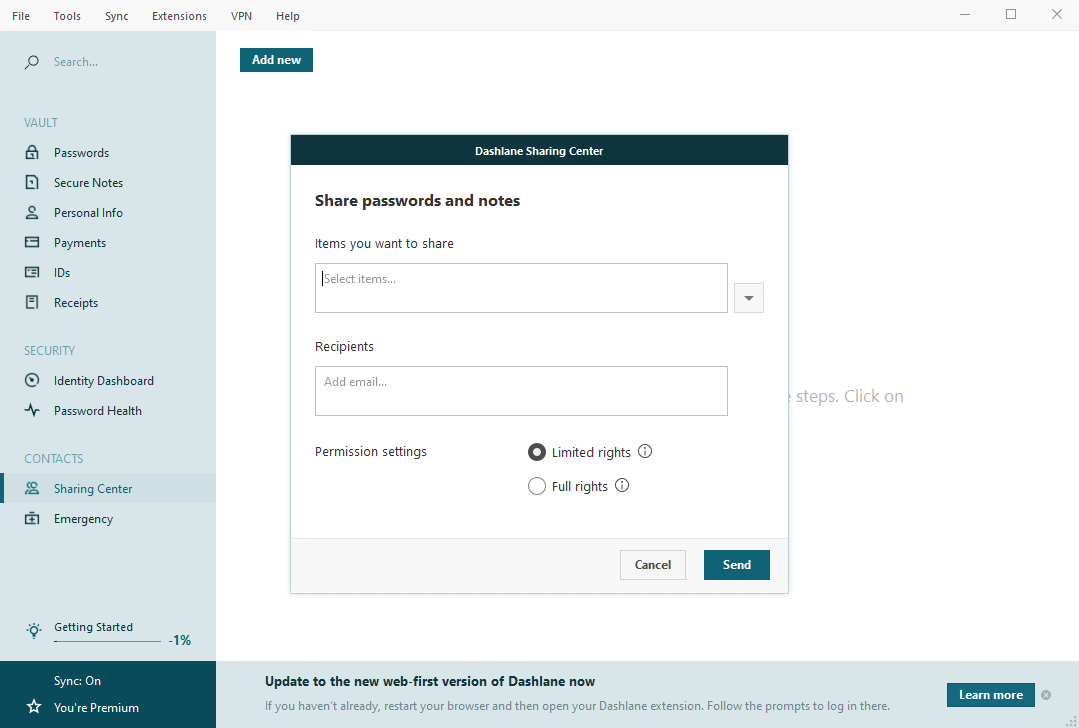Click the Passwords lock icon in sidebar

(33, 153)
